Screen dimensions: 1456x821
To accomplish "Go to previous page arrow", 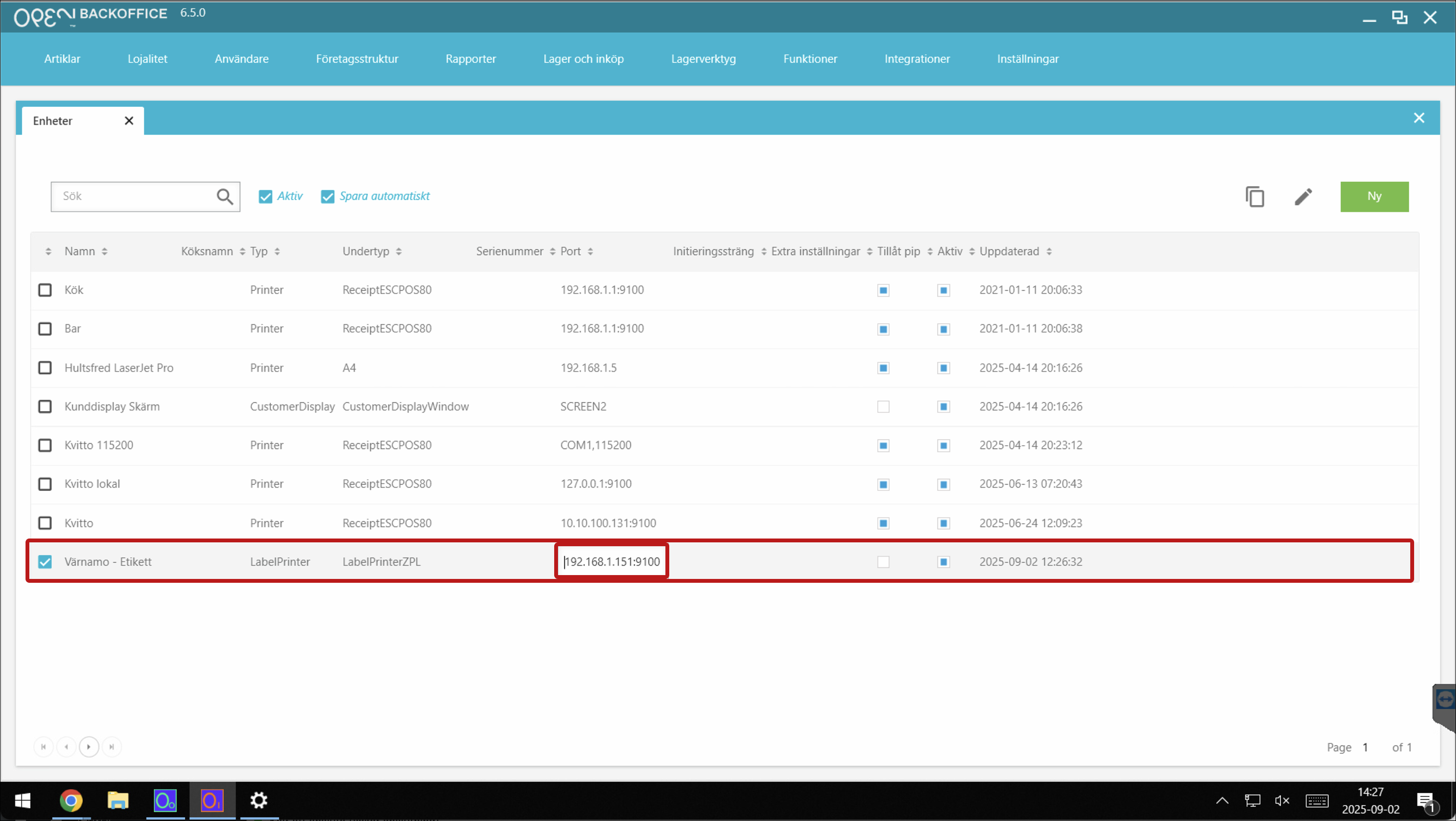I will pos(66,747).
